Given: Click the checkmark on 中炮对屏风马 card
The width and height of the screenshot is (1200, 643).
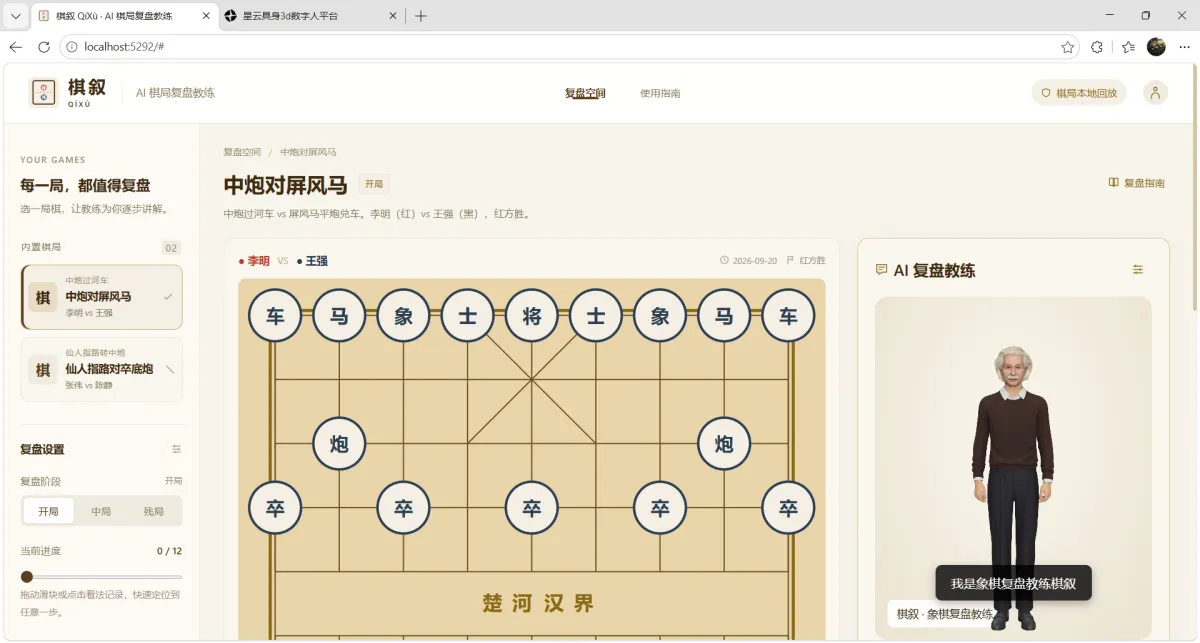Looking at the screenshot, I should pos(168,297).
